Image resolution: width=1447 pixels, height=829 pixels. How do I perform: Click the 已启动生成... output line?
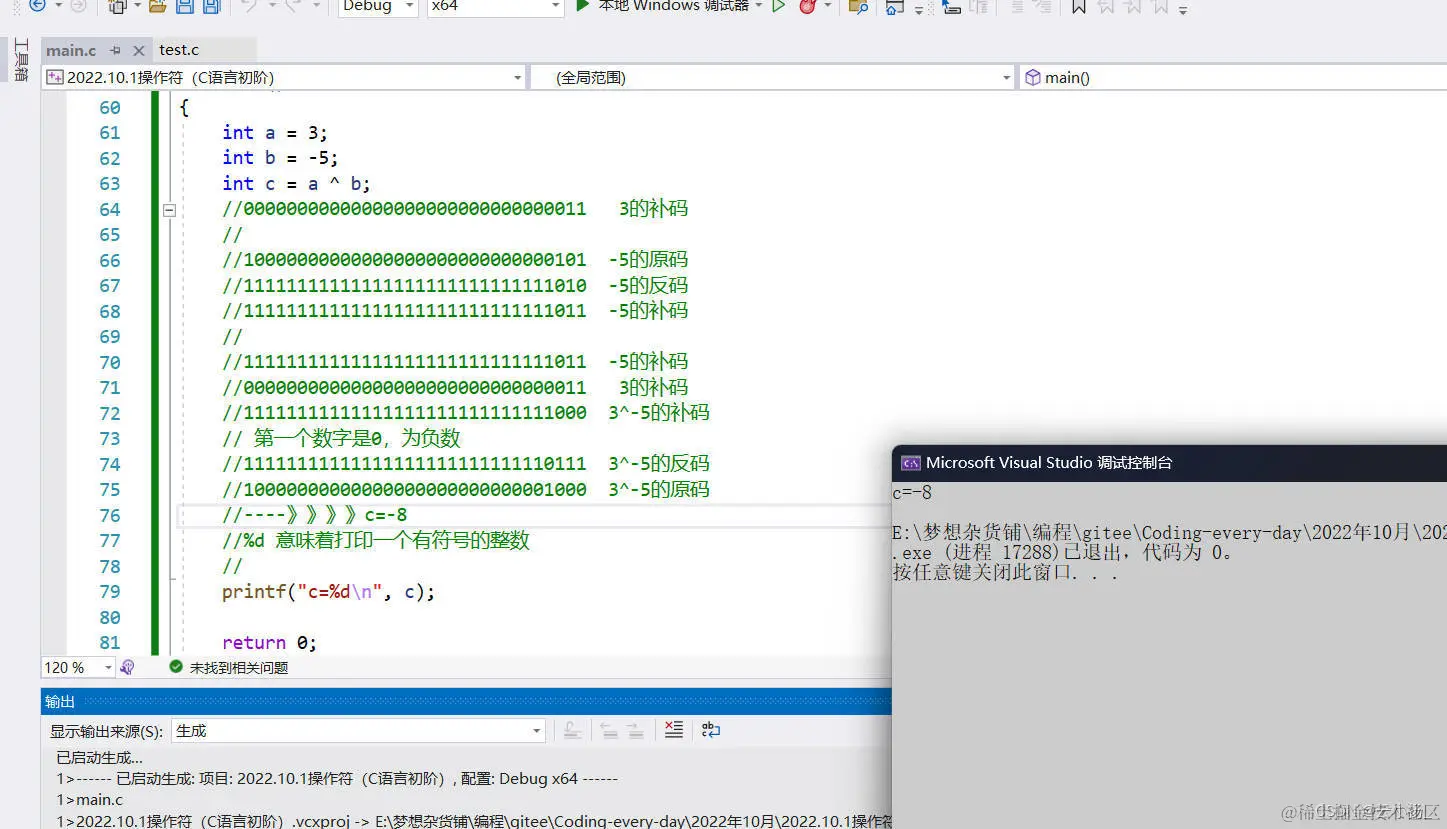coord(99,758)
